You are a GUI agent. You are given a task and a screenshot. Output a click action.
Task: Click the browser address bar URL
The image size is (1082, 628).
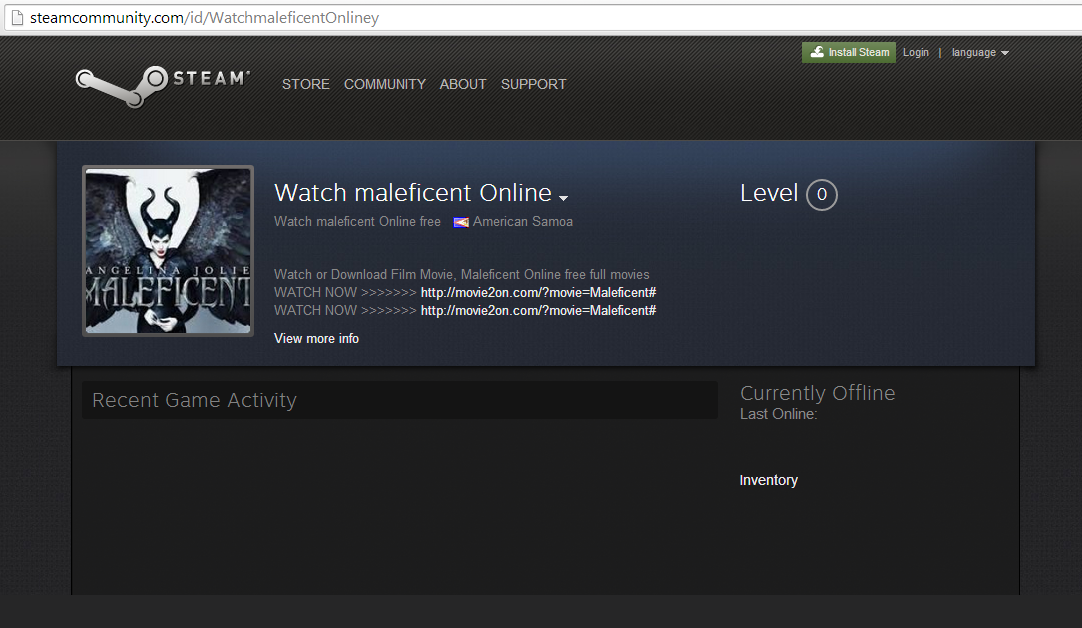coord(204,18)
